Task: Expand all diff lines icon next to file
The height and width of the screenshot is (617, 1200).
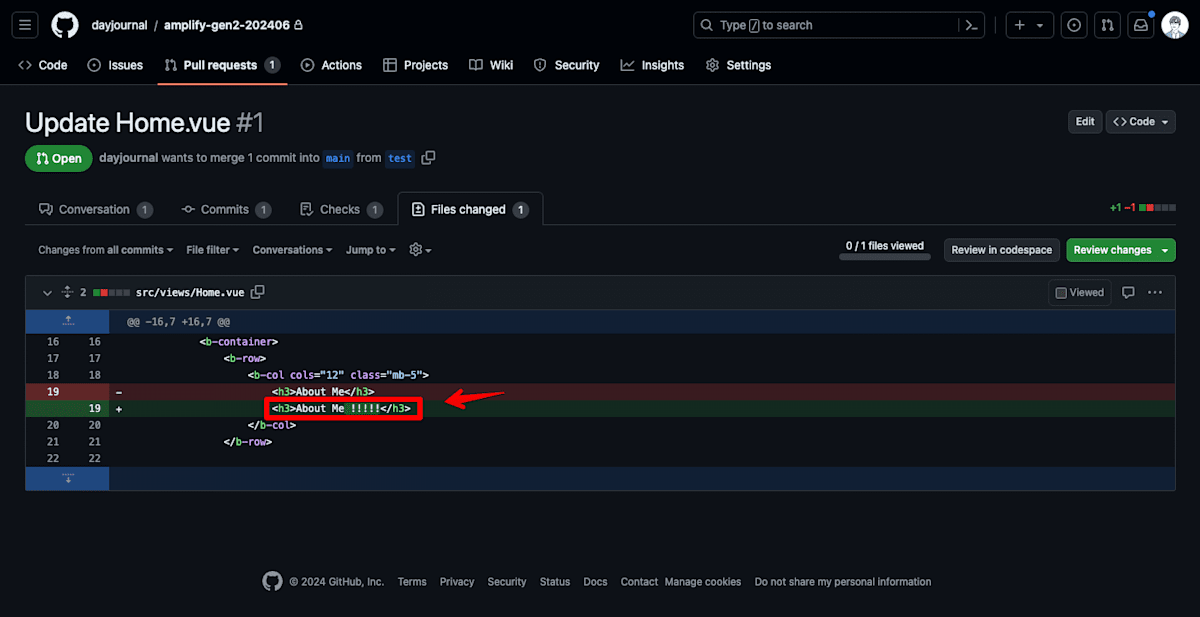Action: [68, 292]
